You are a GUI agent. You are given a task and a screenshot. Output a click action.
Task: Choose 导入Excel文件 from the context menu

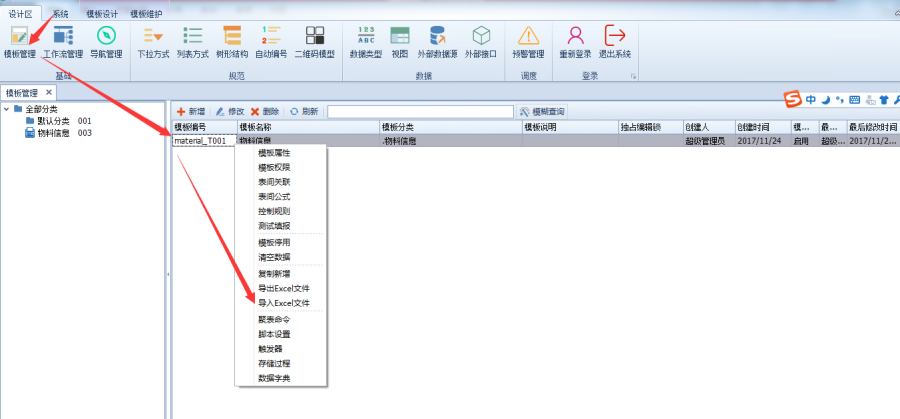(x=283, y=302)
